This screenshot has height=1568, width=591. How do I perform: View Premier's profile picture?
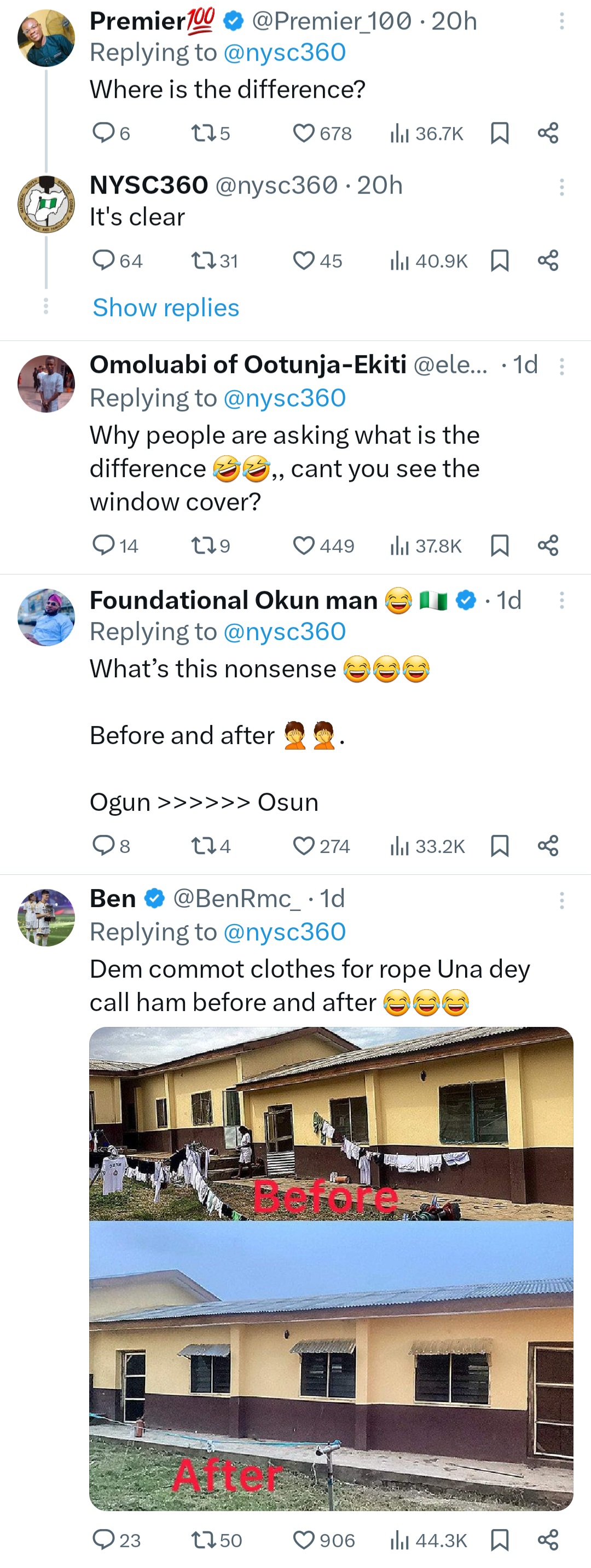[x=47, y=38]
